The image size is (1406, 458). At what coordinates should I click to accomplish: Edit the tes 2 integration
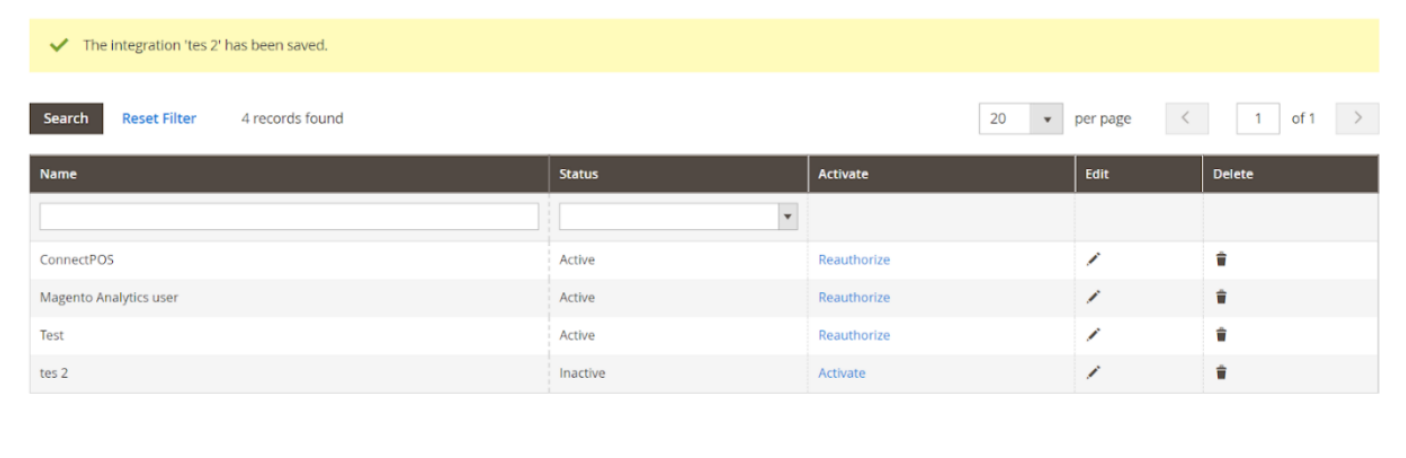(x=1093, y=373)
